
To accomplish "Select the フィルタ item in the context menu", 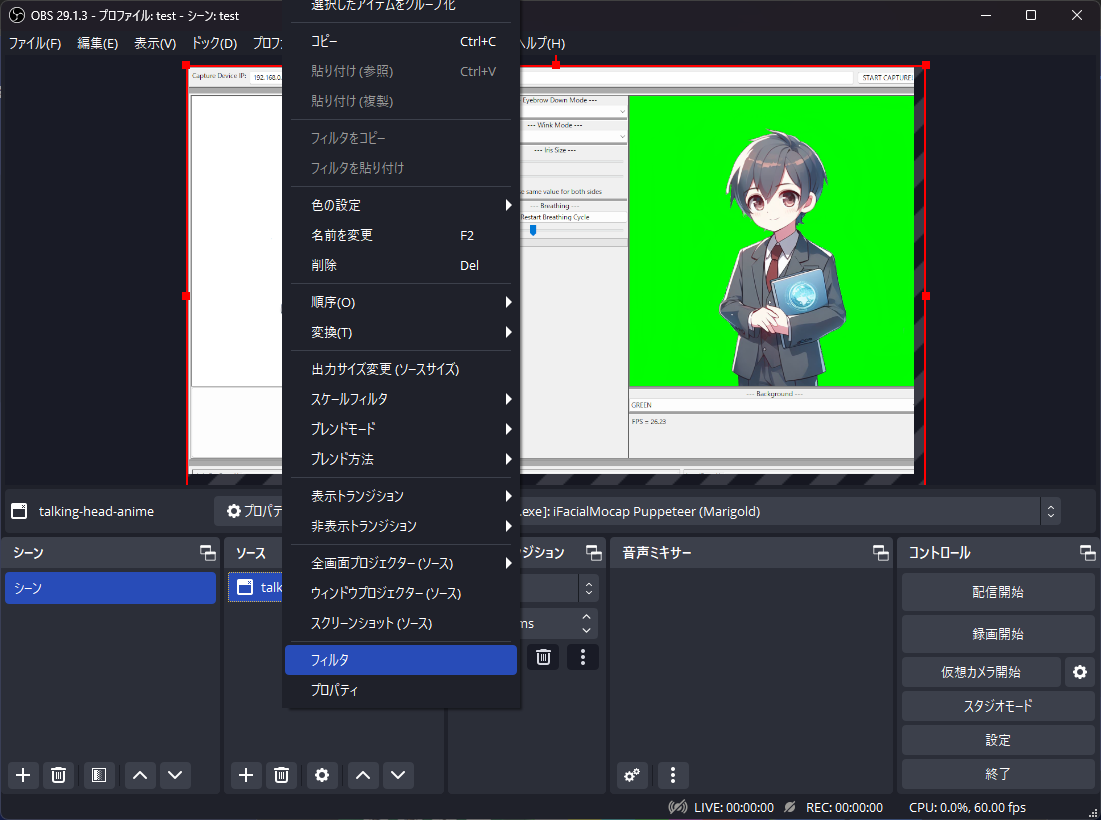I will click(400, 660).
